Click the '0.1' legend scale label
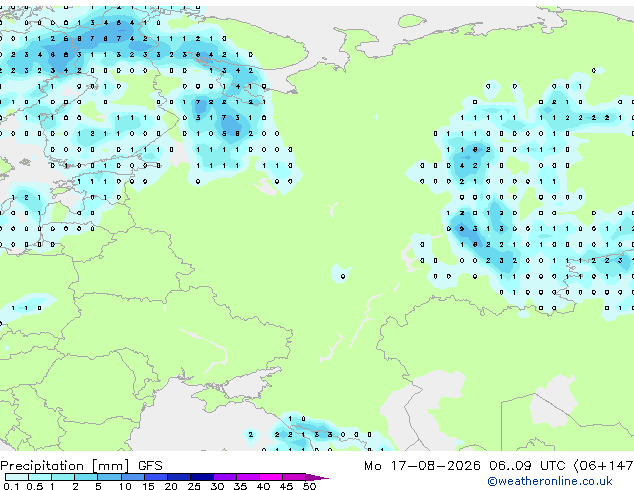Viewport: 634px width, 490px height. (11, 486)
